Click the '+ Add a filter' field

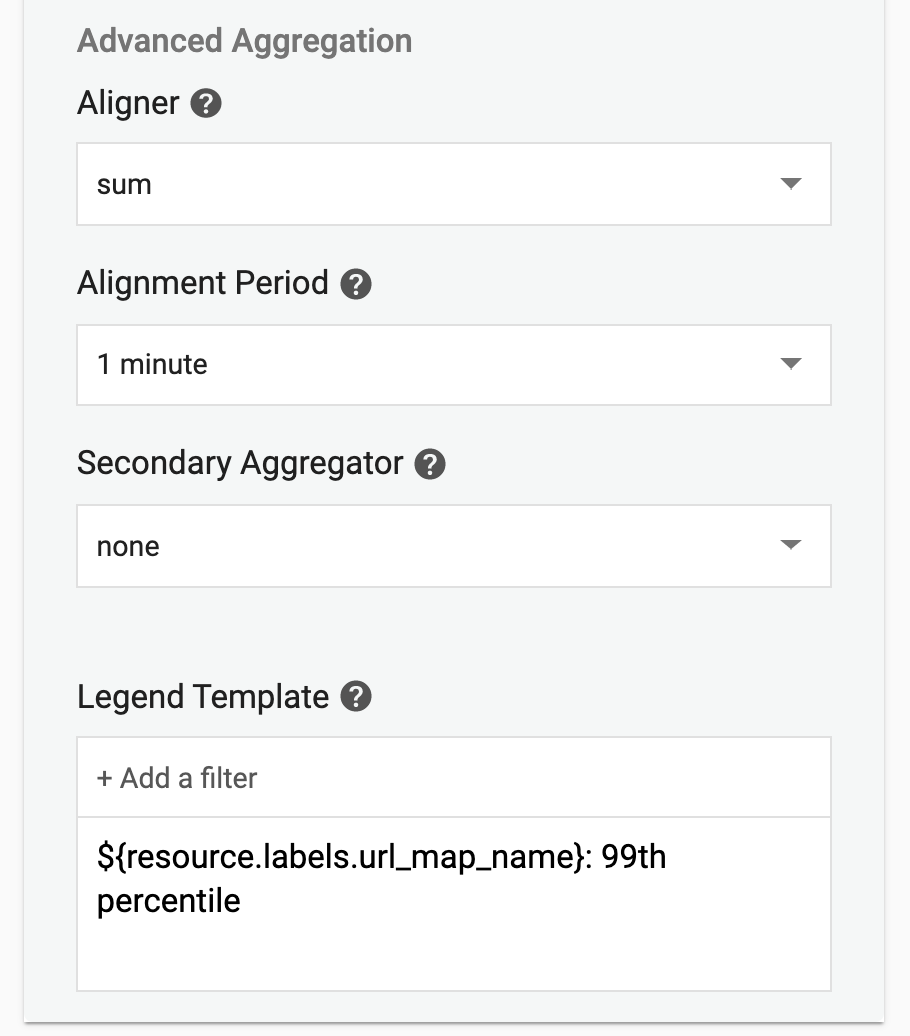pos(453,778)
